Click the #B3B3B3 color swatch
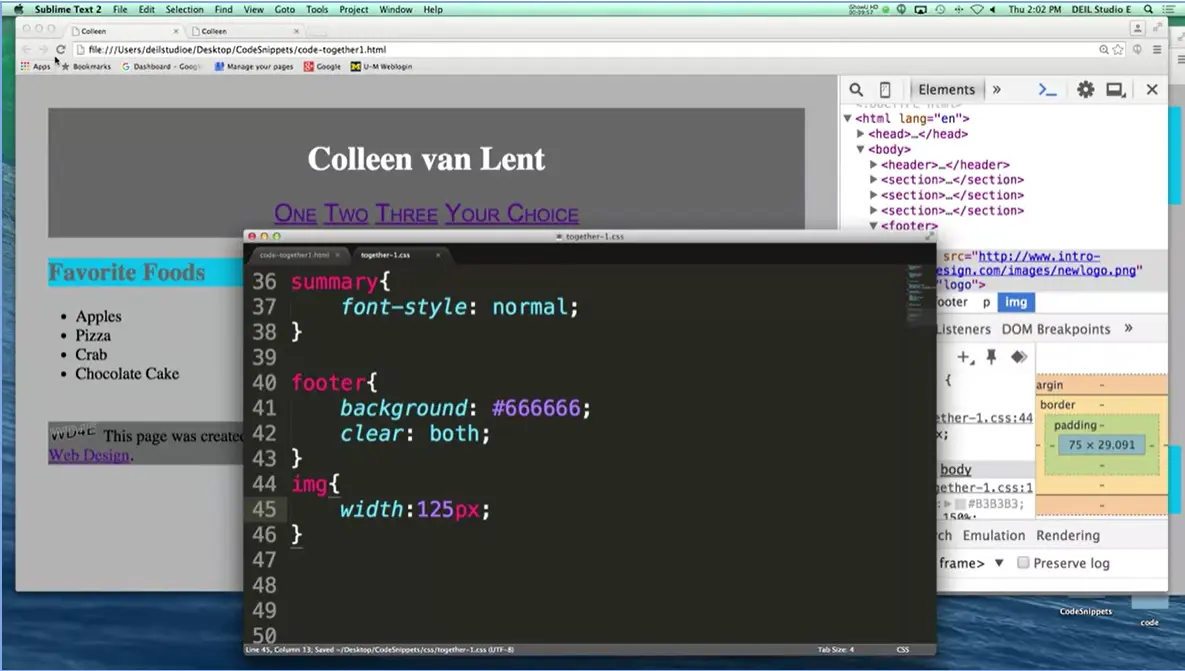This screenshot has height=671, width=1185. click(x=959, y=504)
